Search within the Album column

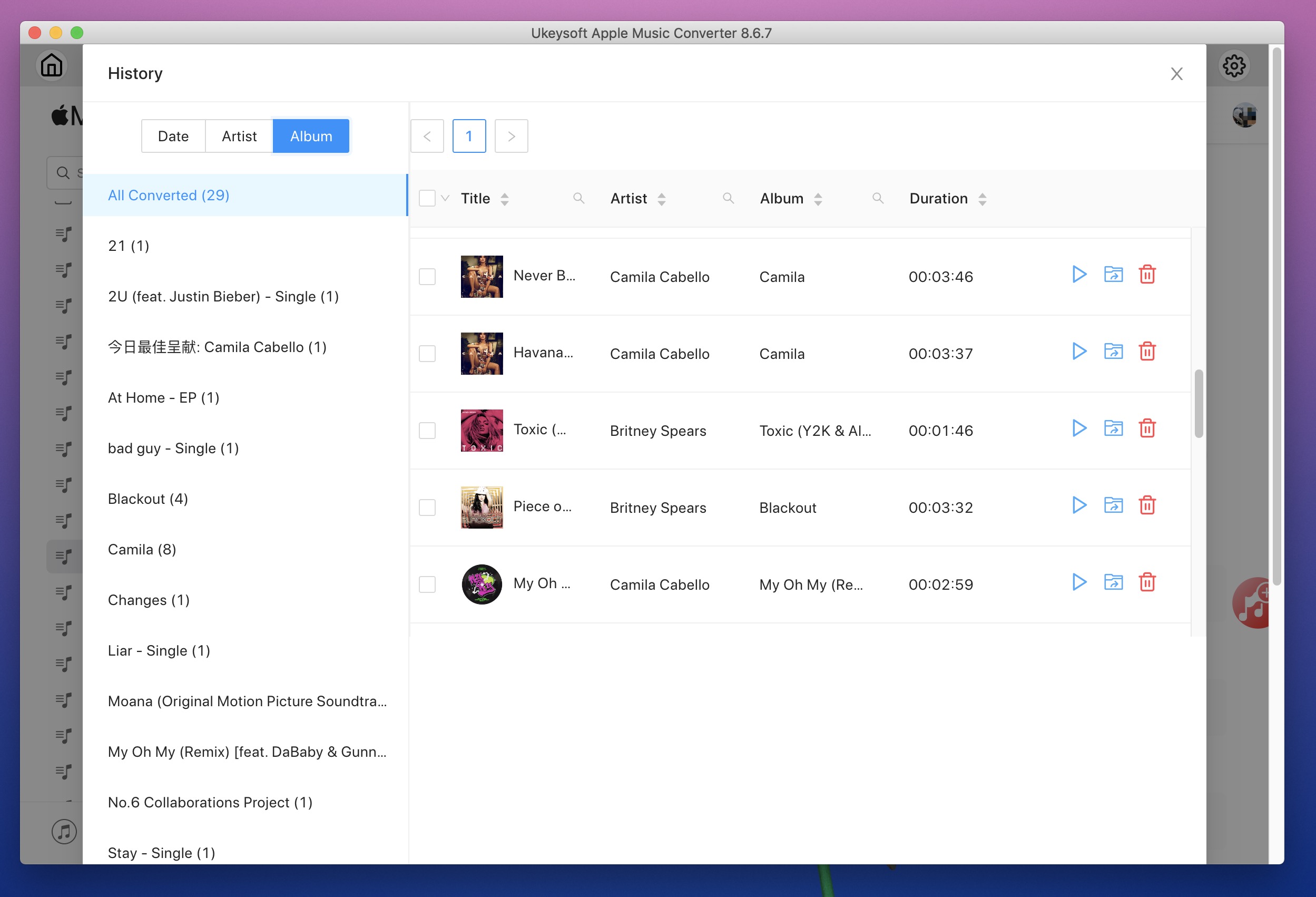click(878, 199)
